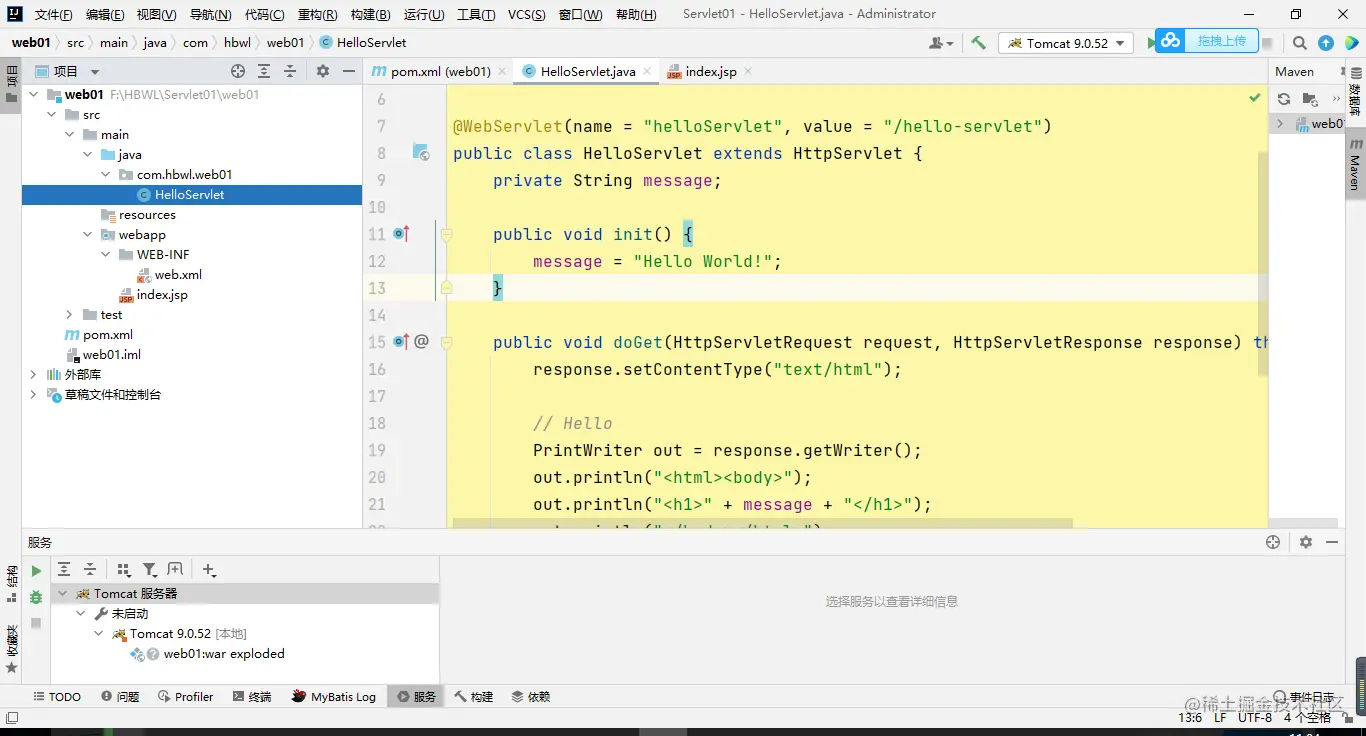Open services in new tab icon
1366x736 pixels.
point(176,569)
